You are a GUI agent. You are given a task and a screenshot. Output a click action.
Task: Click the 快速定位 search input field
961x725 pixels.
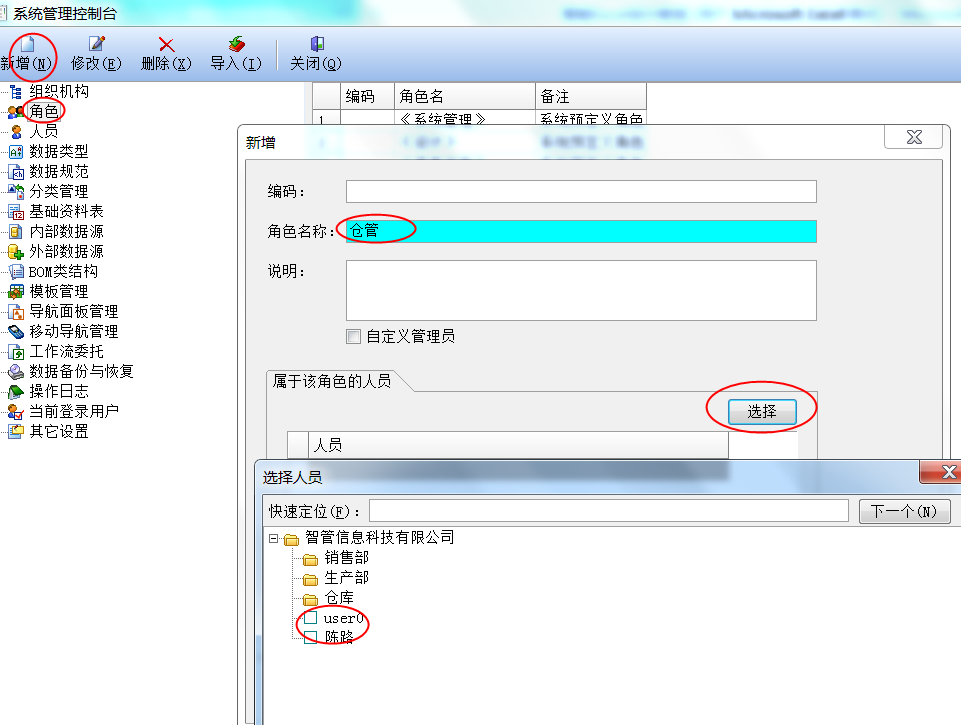click(609, 511)
